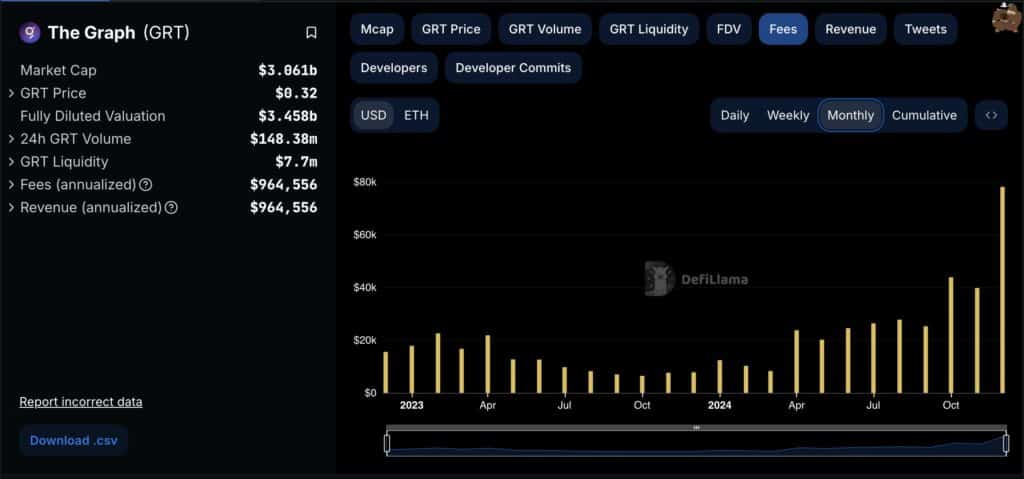Toggle the GRT Price chart metric
The image size is (1024, 479).
(x=451, y=29)
